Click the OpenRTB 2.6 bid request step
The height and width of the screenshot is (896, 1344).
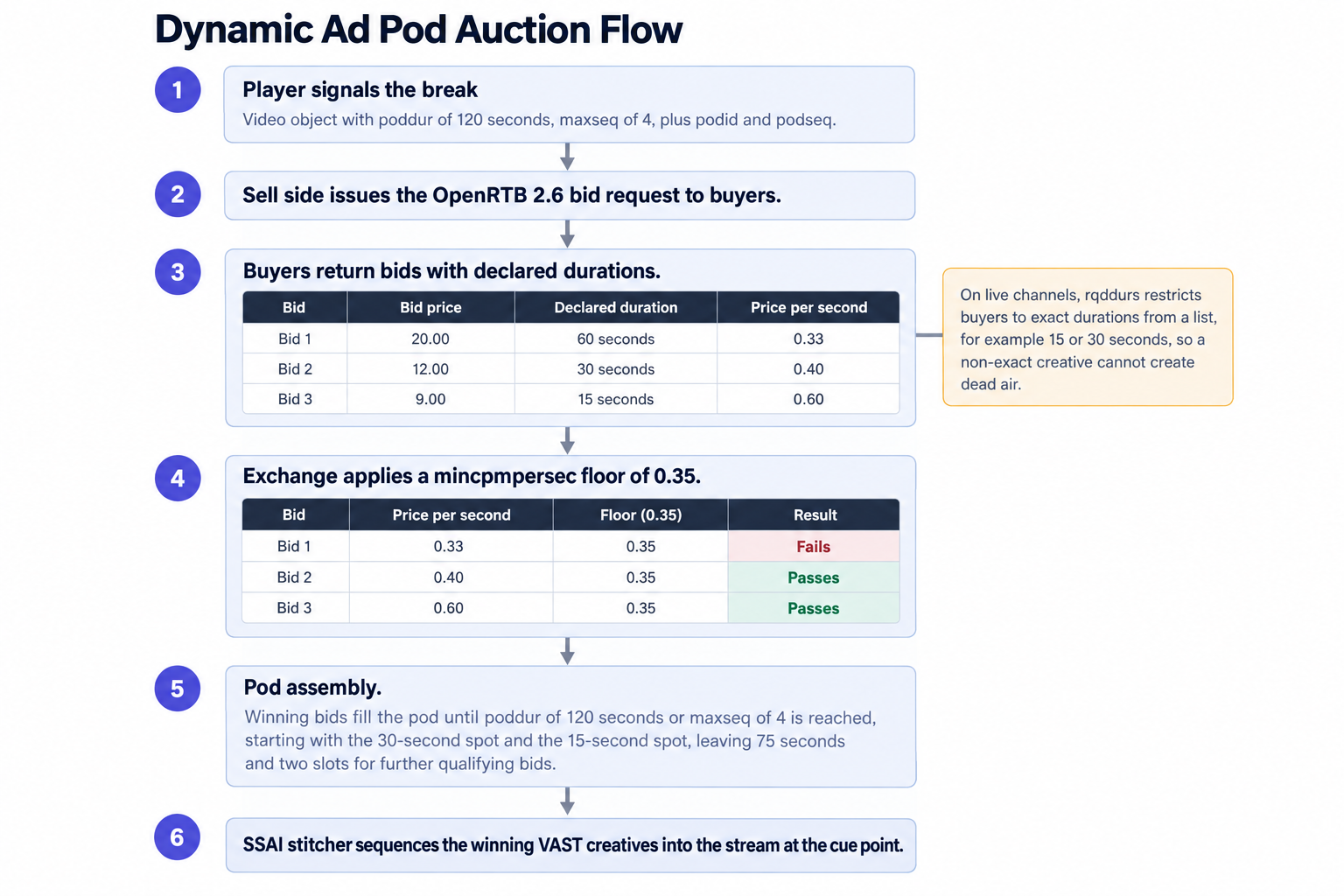coord(570,195)
